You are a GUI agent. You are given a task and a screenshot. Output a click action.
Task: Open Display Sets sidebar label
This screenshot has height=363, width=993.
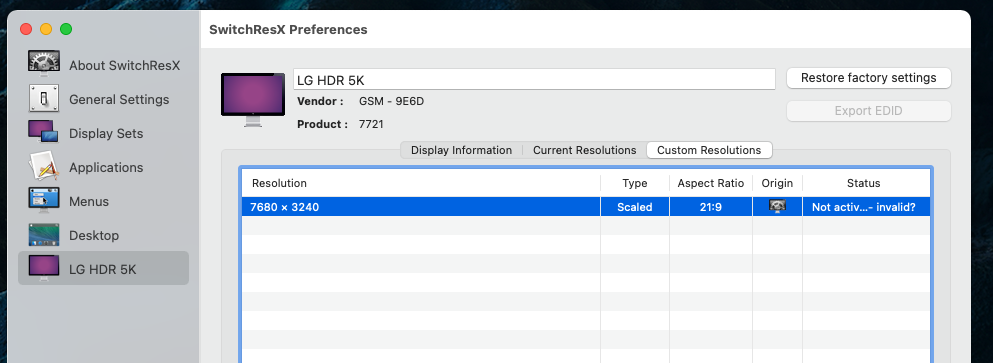coord(106,134)
